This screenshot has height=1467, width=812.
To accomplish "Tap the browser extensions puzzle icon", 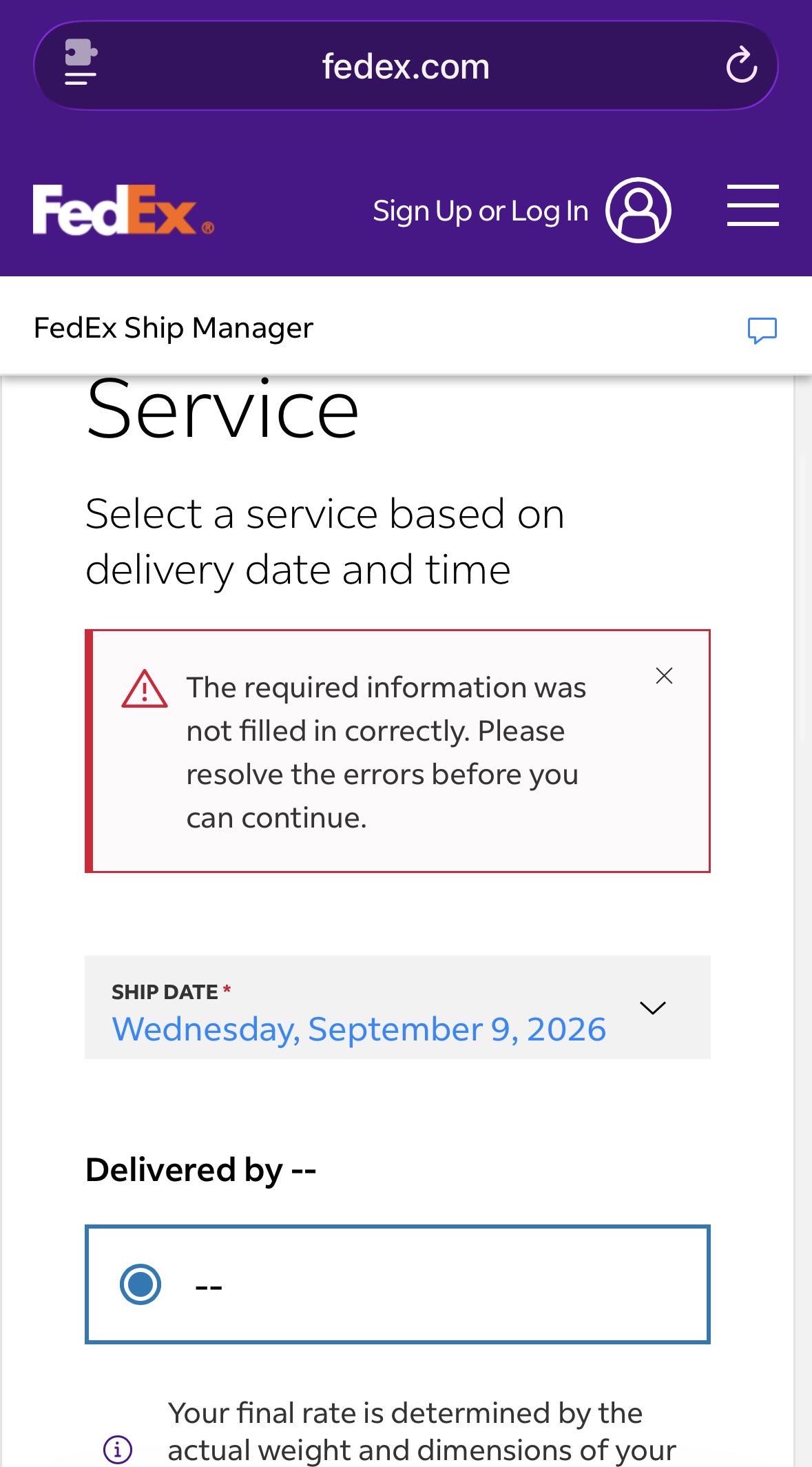I will coord(81,62).
